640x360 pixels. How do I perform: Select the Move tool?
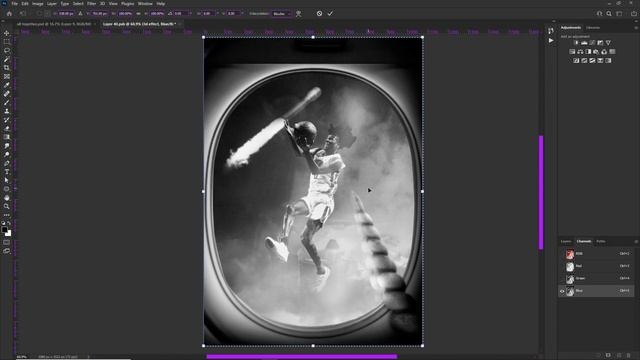[x=7, y=33]
